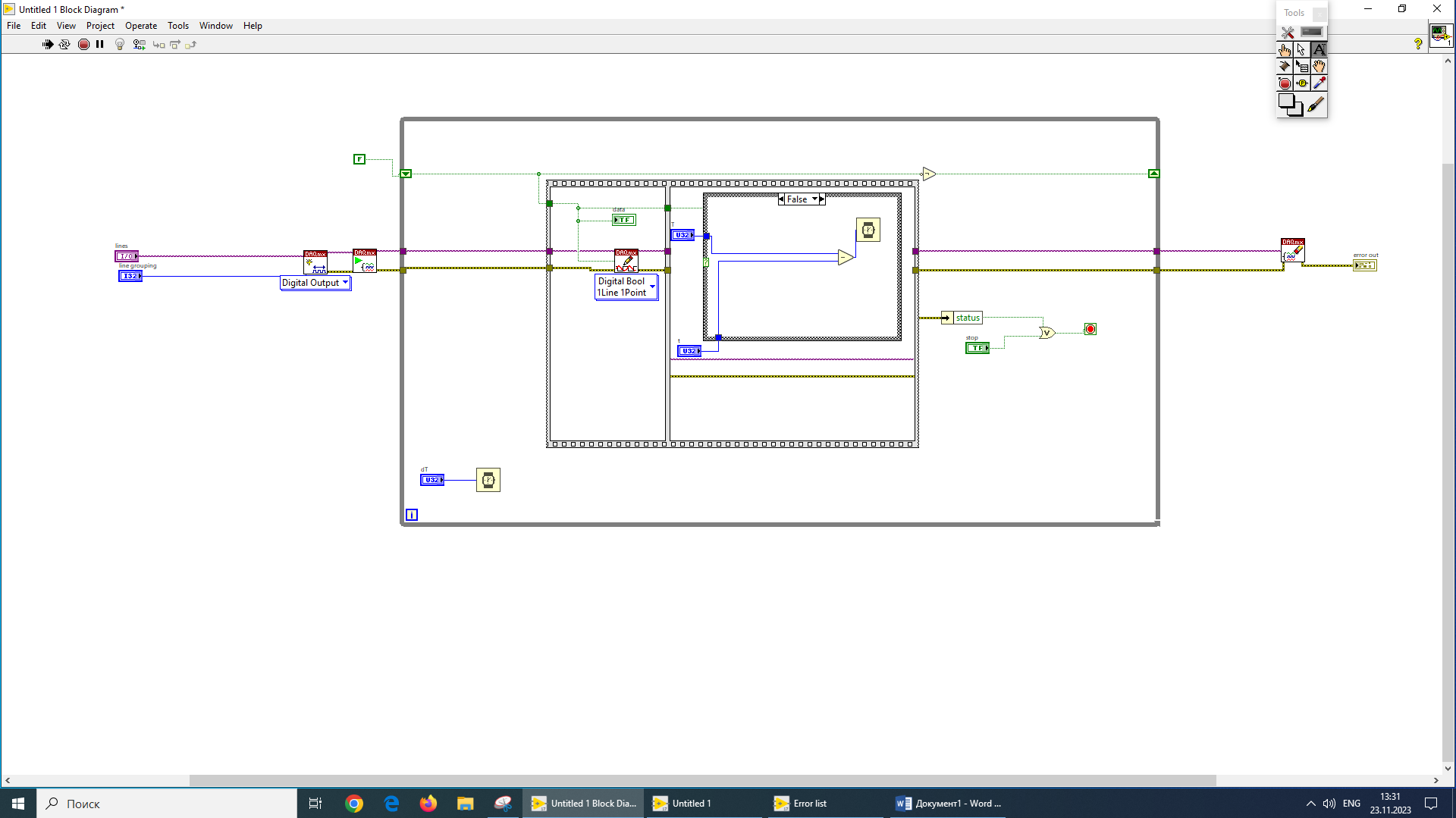Open the Tools menu

(178, 26)
